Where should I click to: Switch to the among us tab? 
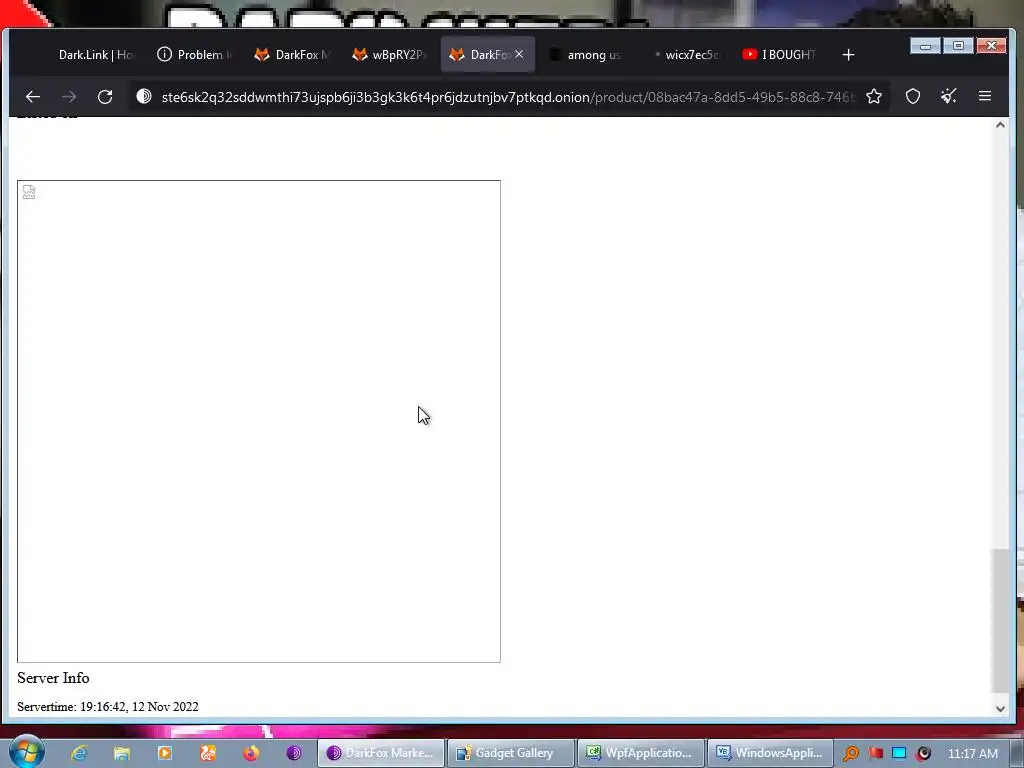[x=585, y=55]
